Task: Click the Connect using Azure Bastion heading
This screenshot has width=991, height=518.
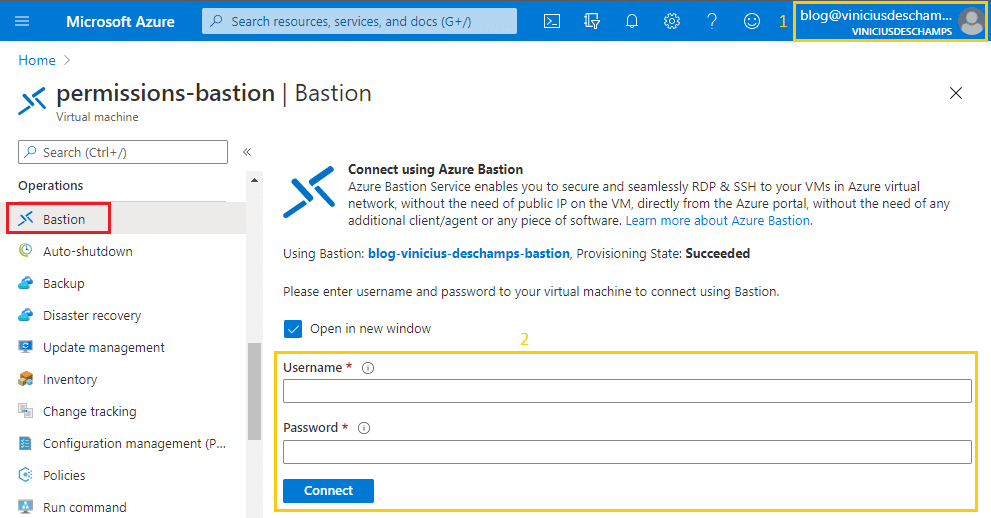Action: pos(435,169)
